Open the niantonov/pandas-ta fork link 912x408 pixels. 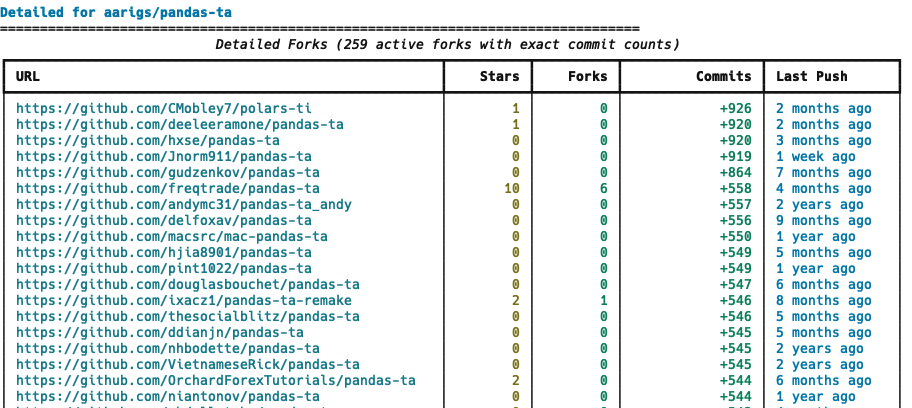click(x=168, y=396)
